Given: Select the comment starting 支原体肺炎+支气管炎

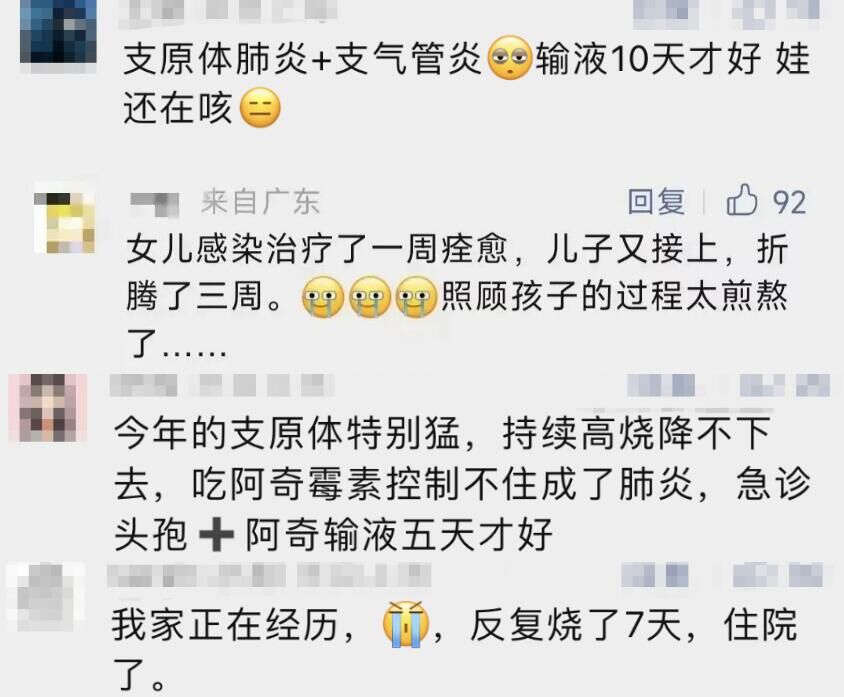Looking at the screenshot, I should 467,83.
